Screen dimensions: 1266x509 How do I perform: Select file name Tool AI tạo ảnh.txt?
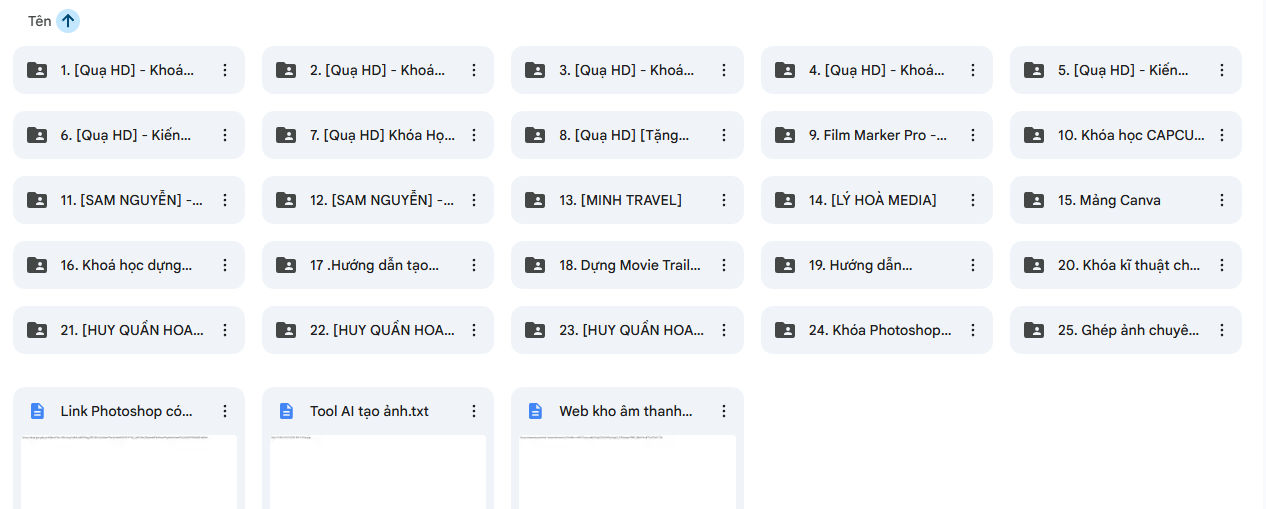[x=369, y=411]
